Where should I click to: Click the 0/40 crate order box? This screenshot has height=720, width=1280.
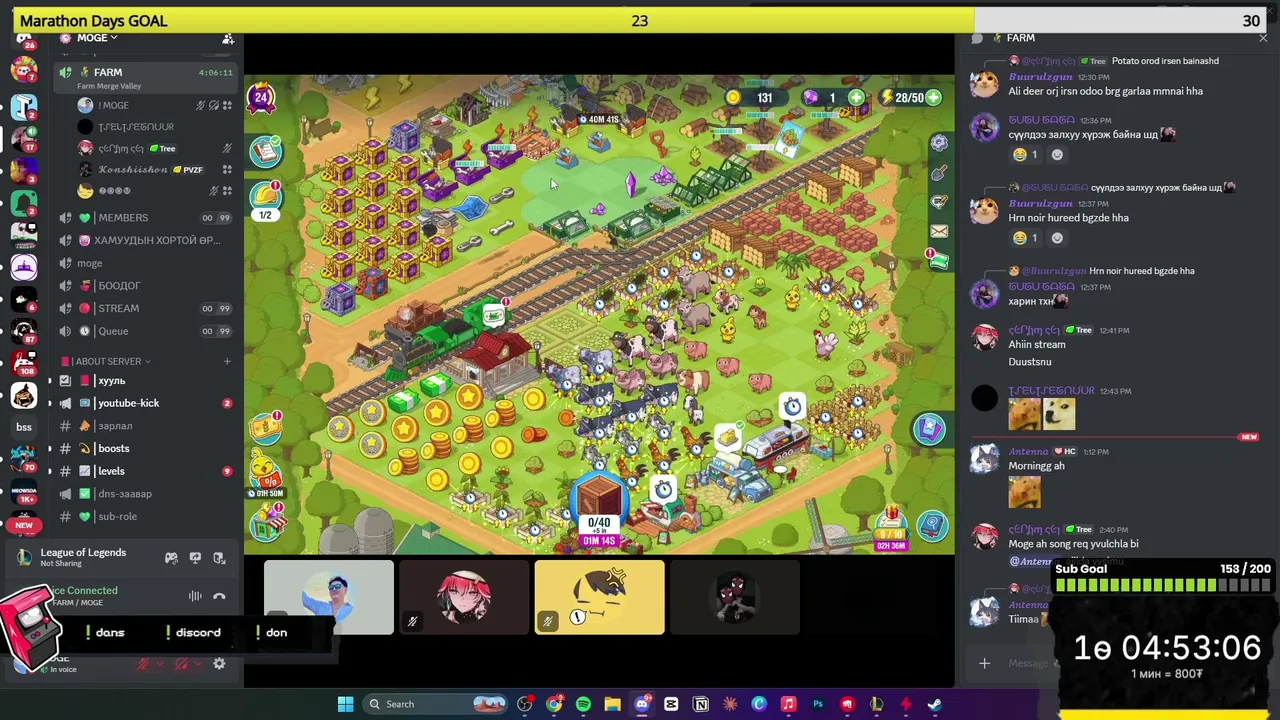pos(599,507)
